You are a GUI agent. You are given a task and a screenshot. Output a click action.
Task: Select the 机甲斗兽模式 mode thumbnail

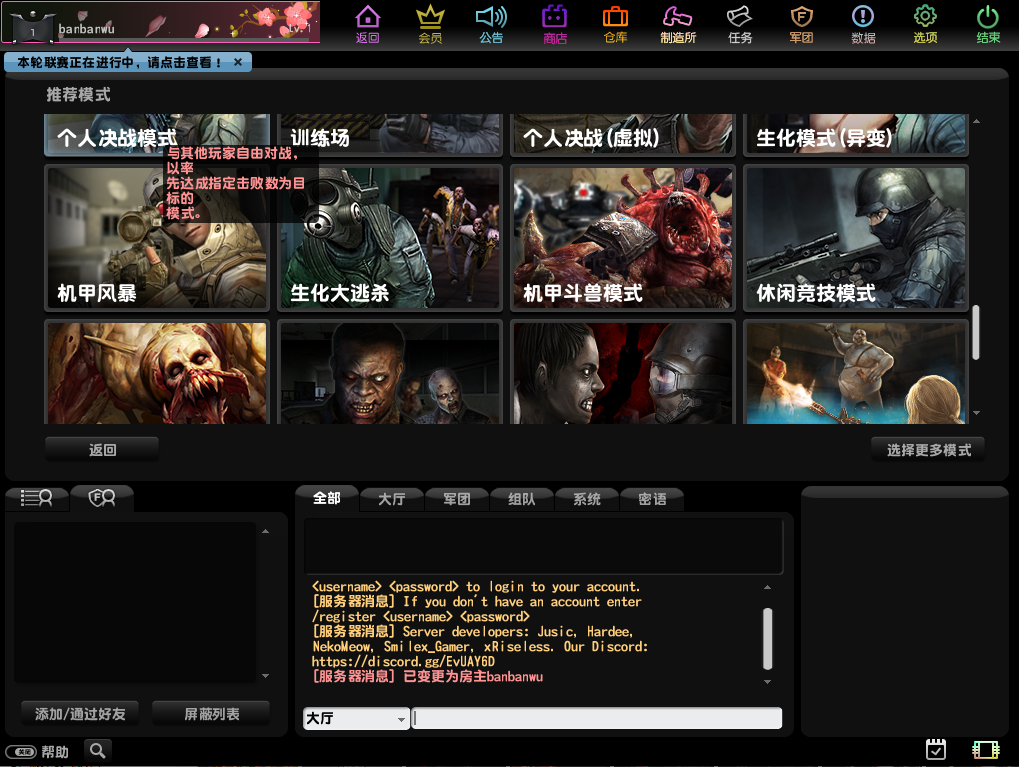(623, 238)
